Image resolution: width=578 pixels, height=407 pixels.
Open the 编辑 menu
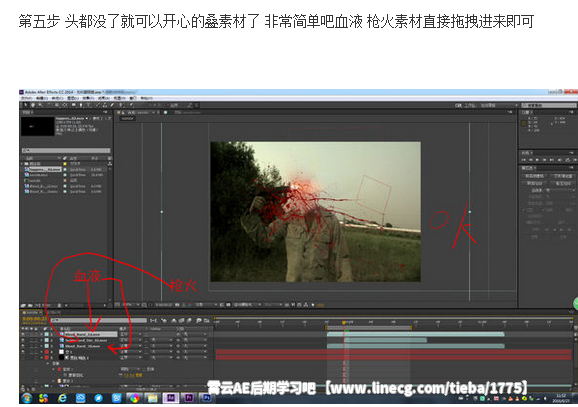pyautogui.click(x=42, y=98)
